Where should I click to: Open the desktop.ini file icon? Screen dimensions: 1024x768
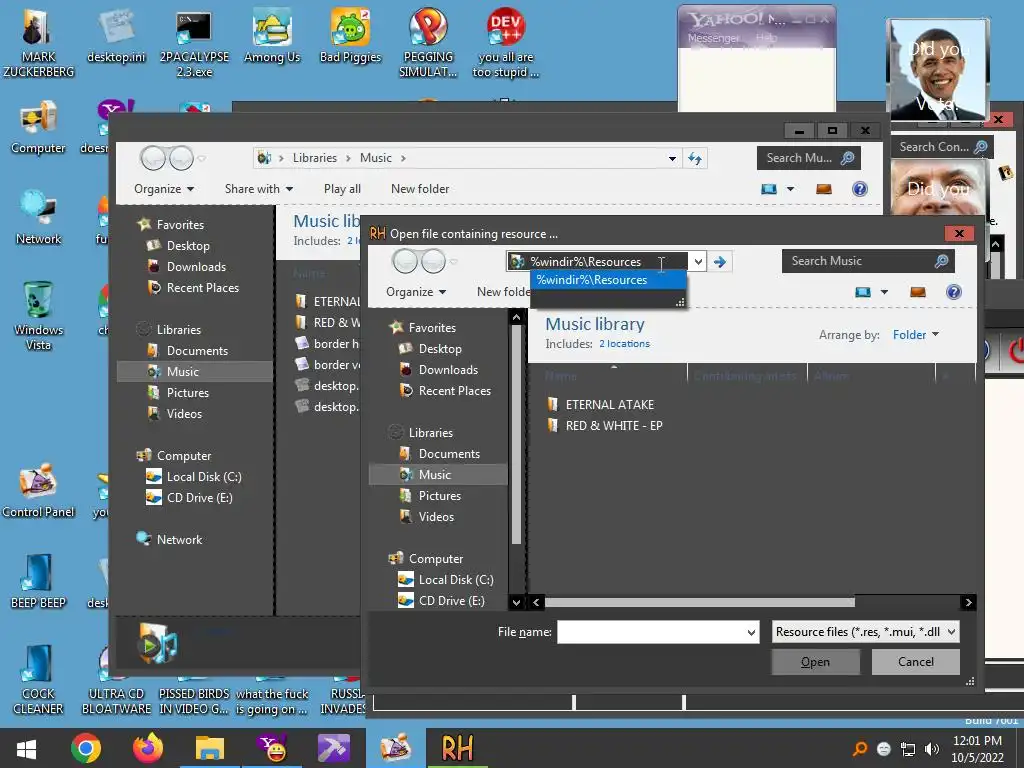116,38
